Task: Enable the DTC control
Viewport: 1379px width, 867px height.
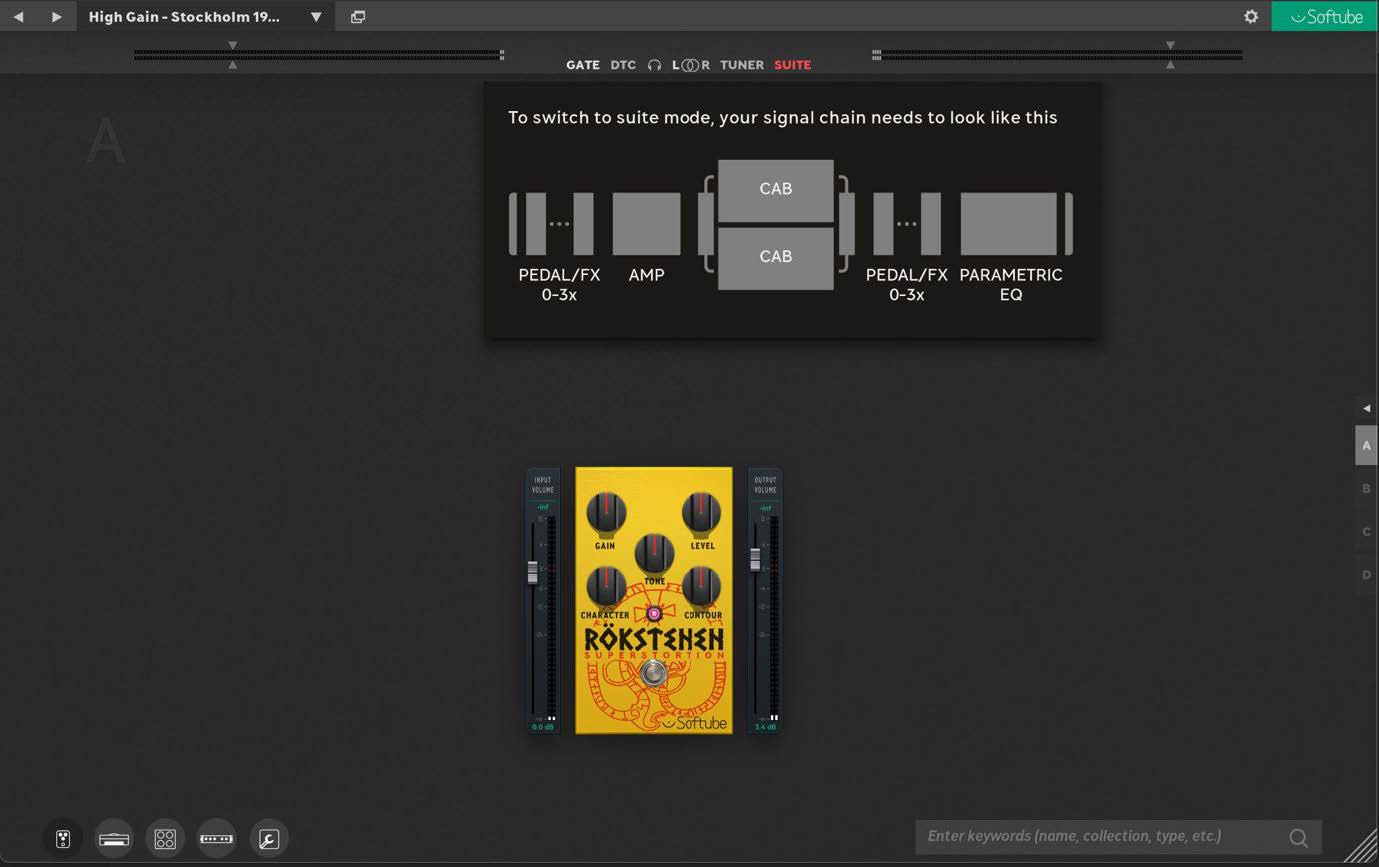Action: click(x=623, y=64)
